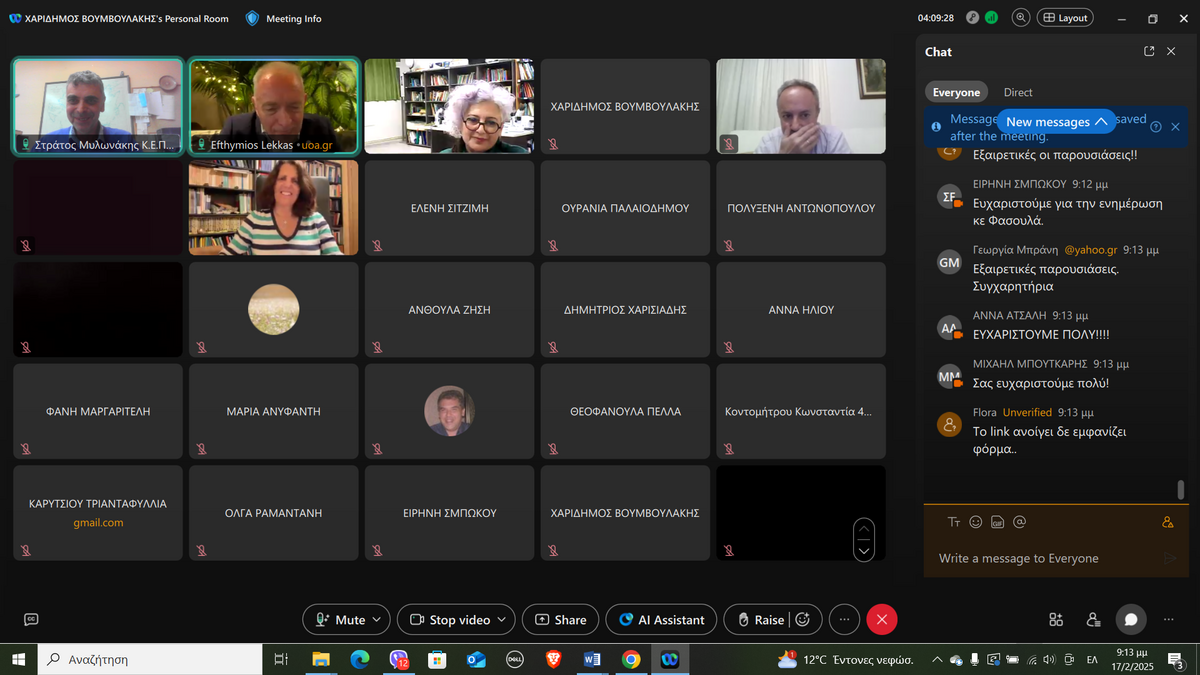Open the Windows Start menu
Image resolution: width=1200 pixels, height=675 pixels.
pos(18,659)
